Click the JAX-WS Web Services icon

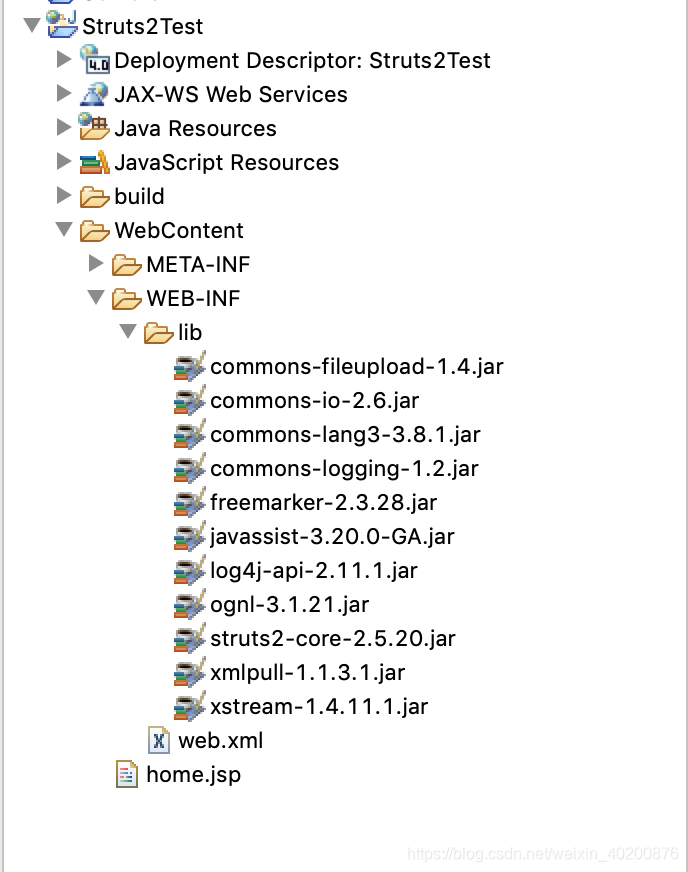point(93,94)
